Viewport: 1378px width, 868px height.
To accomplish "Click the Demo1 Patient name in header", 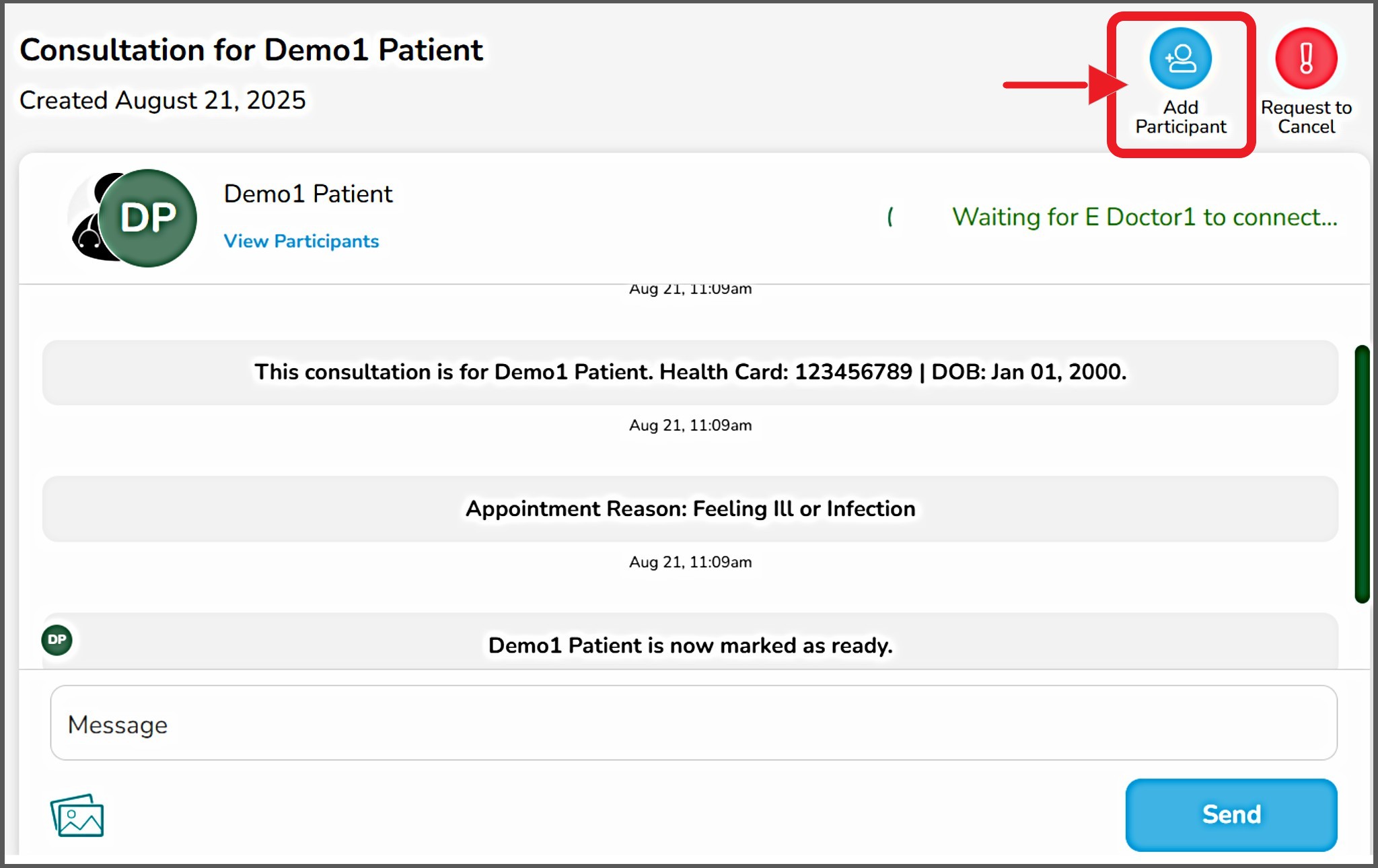I will click(308, 194).
